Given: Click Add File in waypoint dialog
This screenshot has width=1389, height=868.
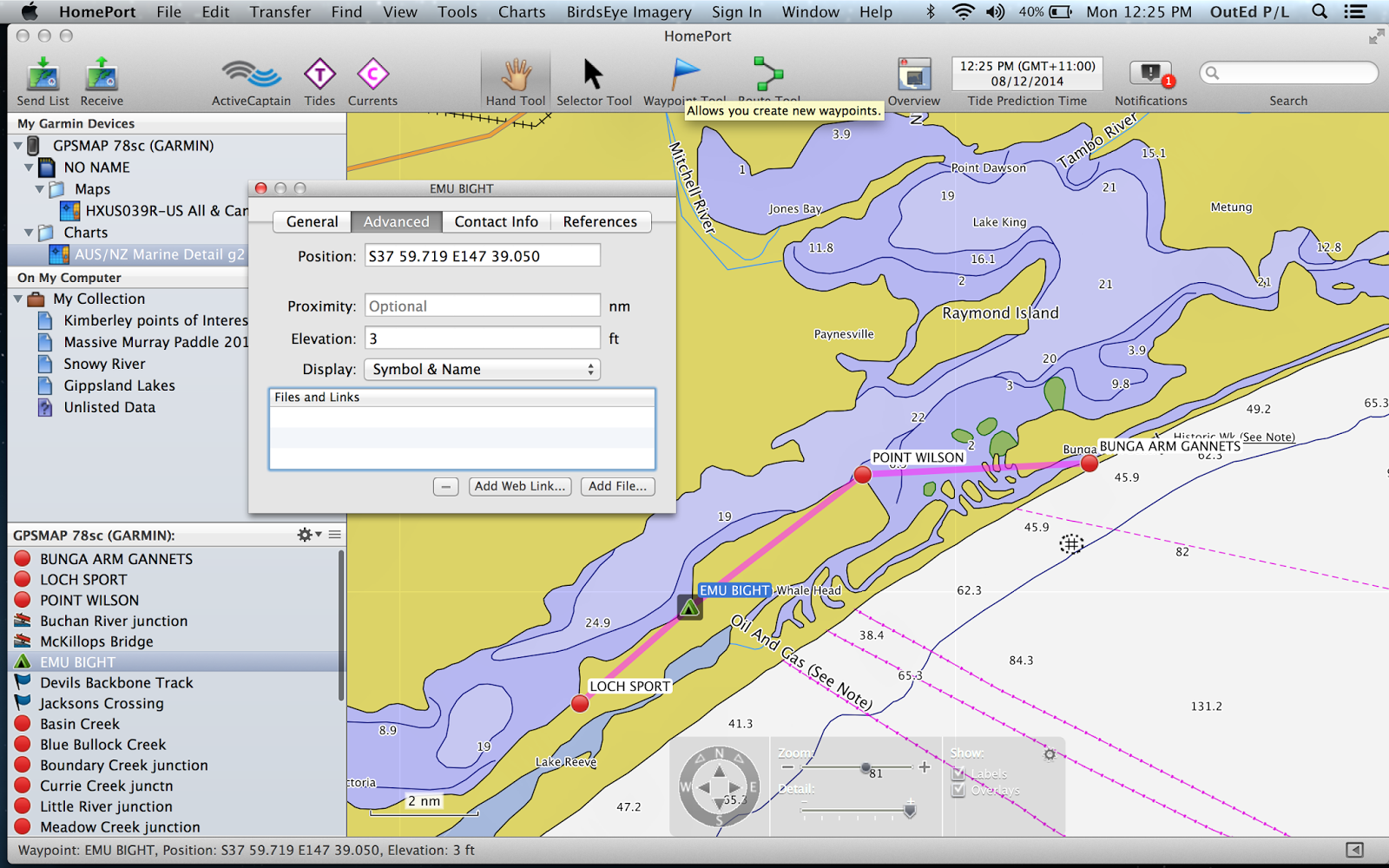Looking at the screenshot, I should point(617,486).
